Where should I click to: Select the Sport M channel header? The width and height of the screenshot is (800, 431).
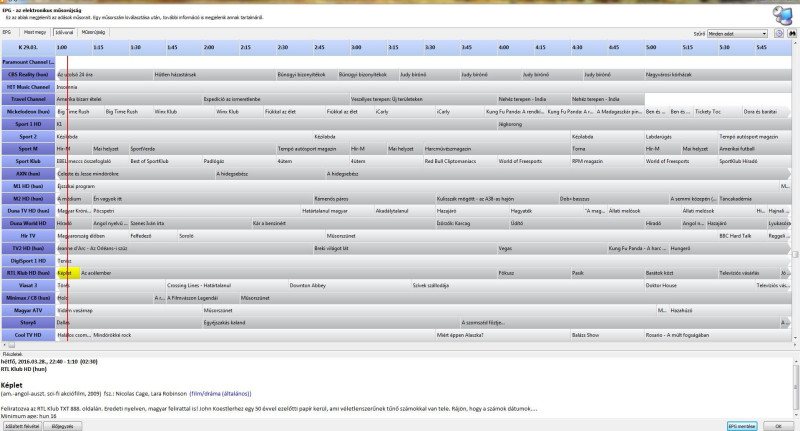28,149
